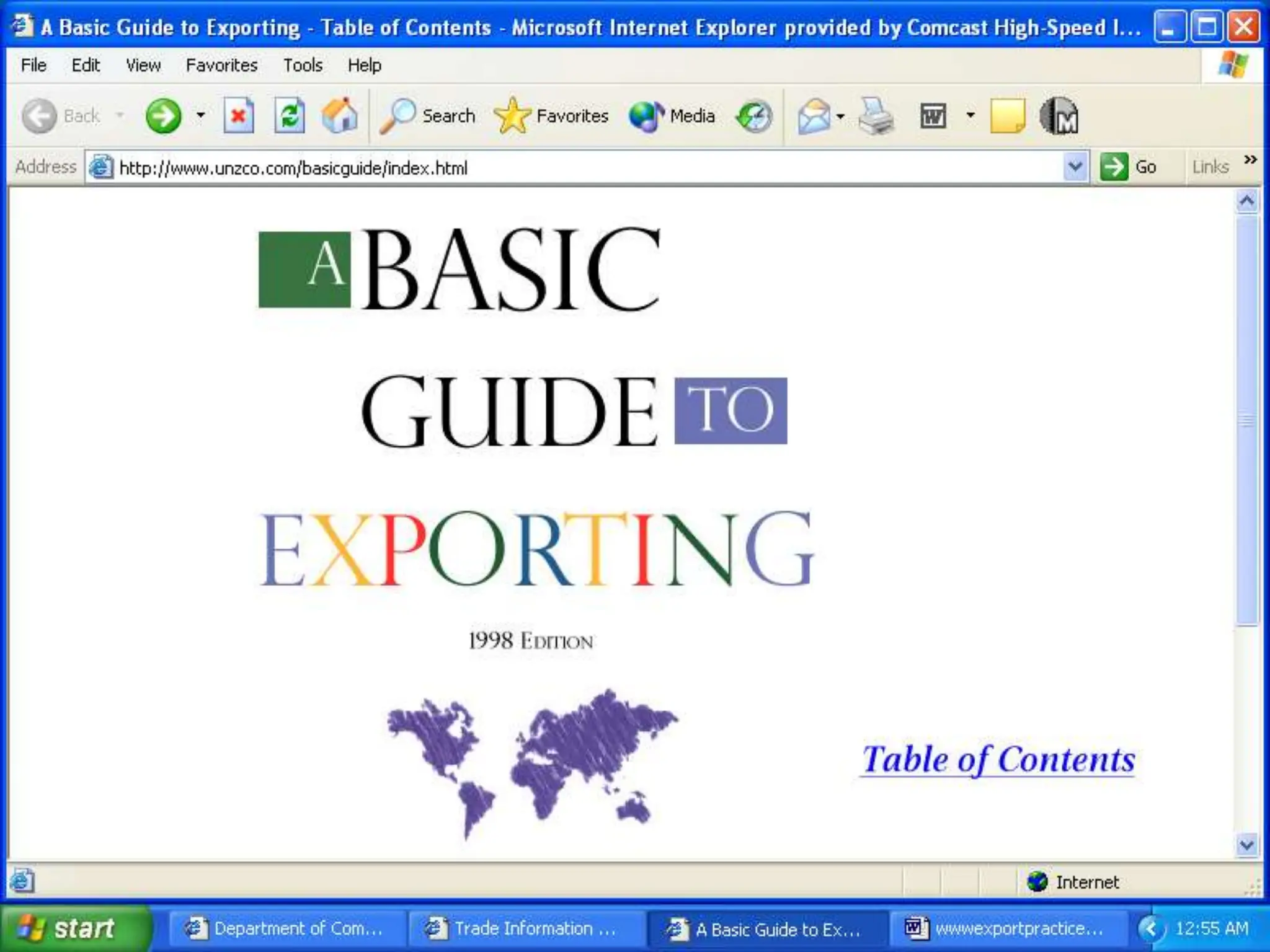Expand the address bar dropdown arrow
The width and height of the screenshot is (1270, 952).
[1075, 167]
